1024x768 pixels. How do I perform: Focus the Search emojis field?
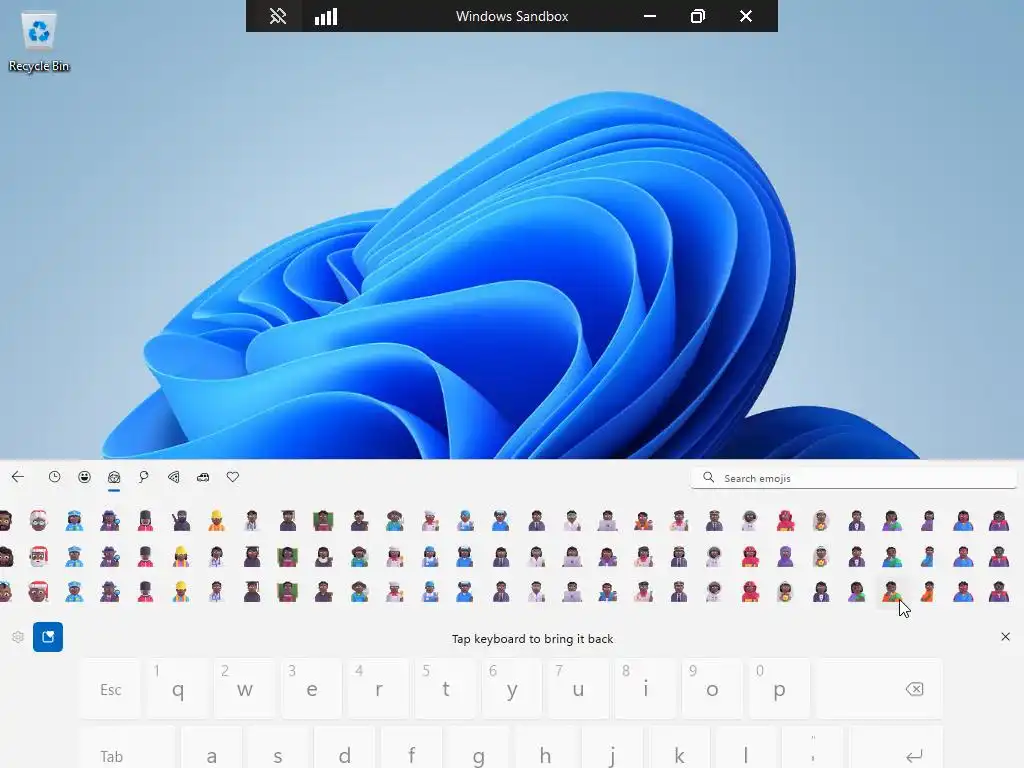tap(854, 478)
